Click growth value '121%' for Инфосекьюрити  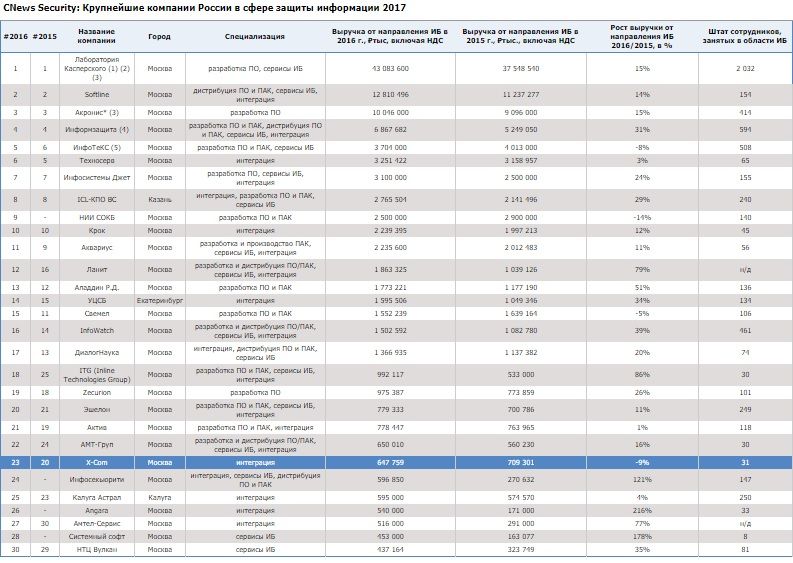pyautogui.click(x=642, y=480)
